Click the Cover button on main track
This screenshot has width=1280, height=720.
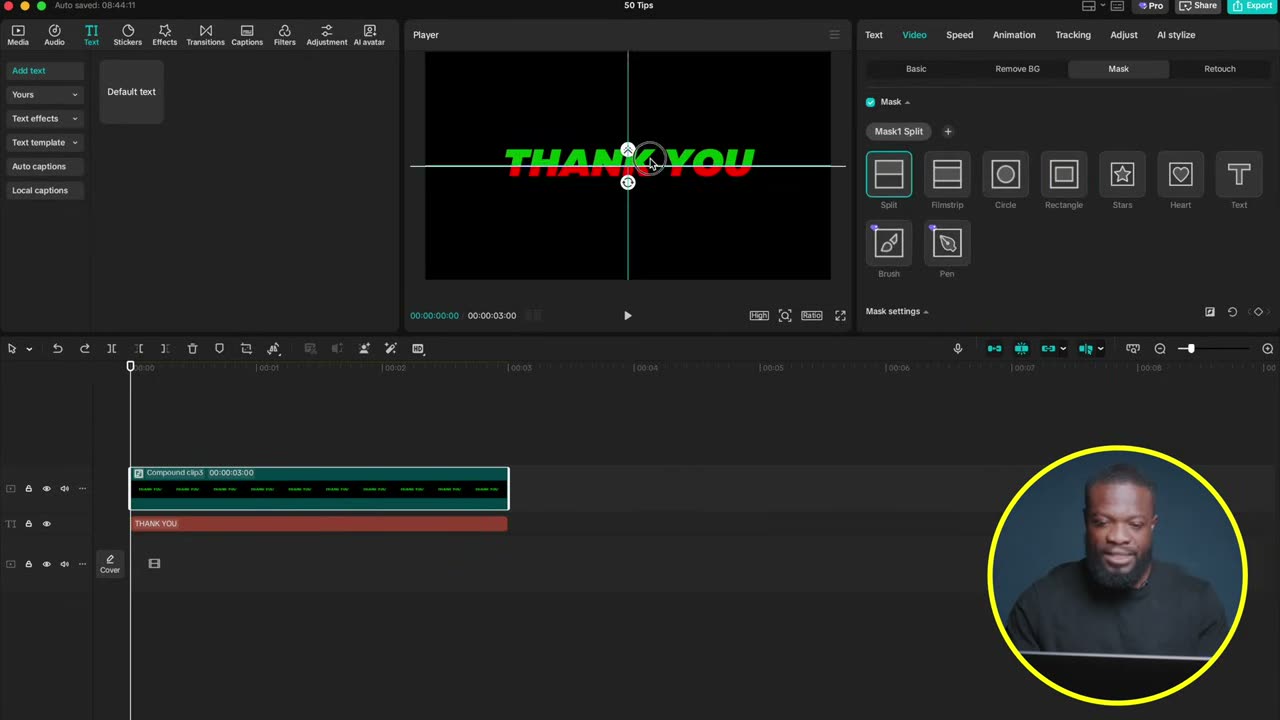click(110, 564)
